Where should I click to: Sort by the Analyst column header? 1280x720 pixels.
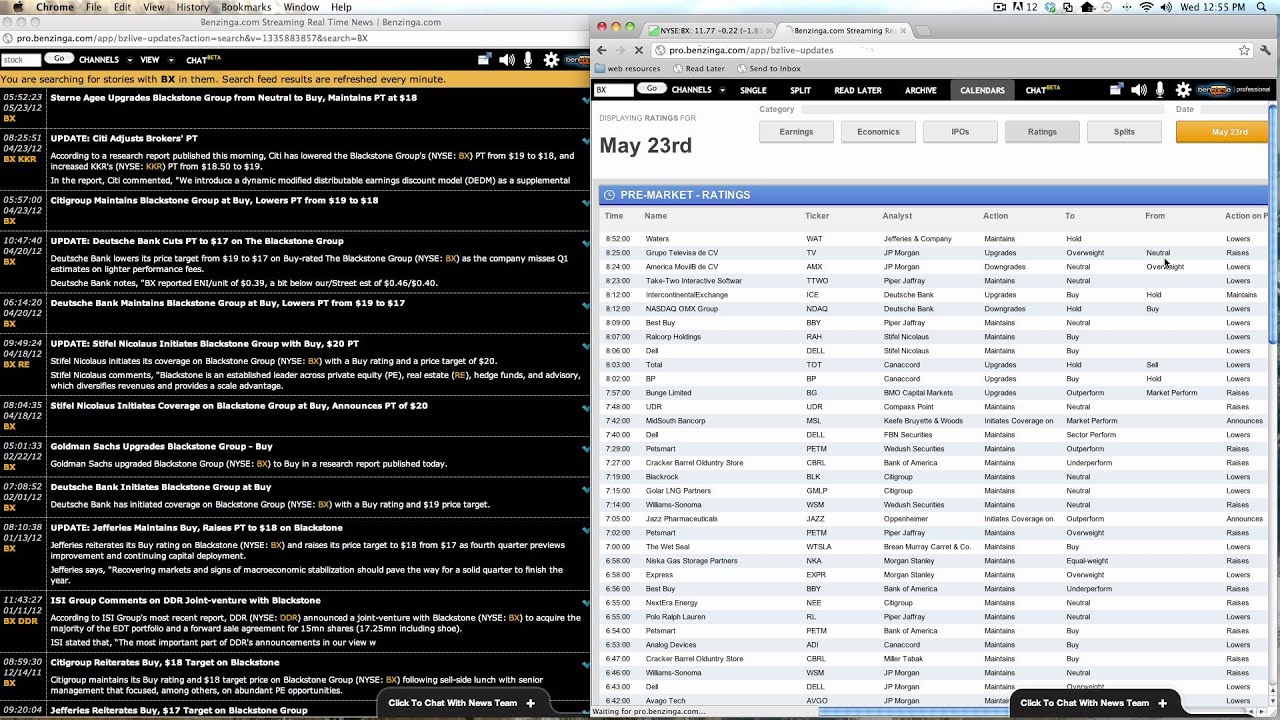coord(897,216)
